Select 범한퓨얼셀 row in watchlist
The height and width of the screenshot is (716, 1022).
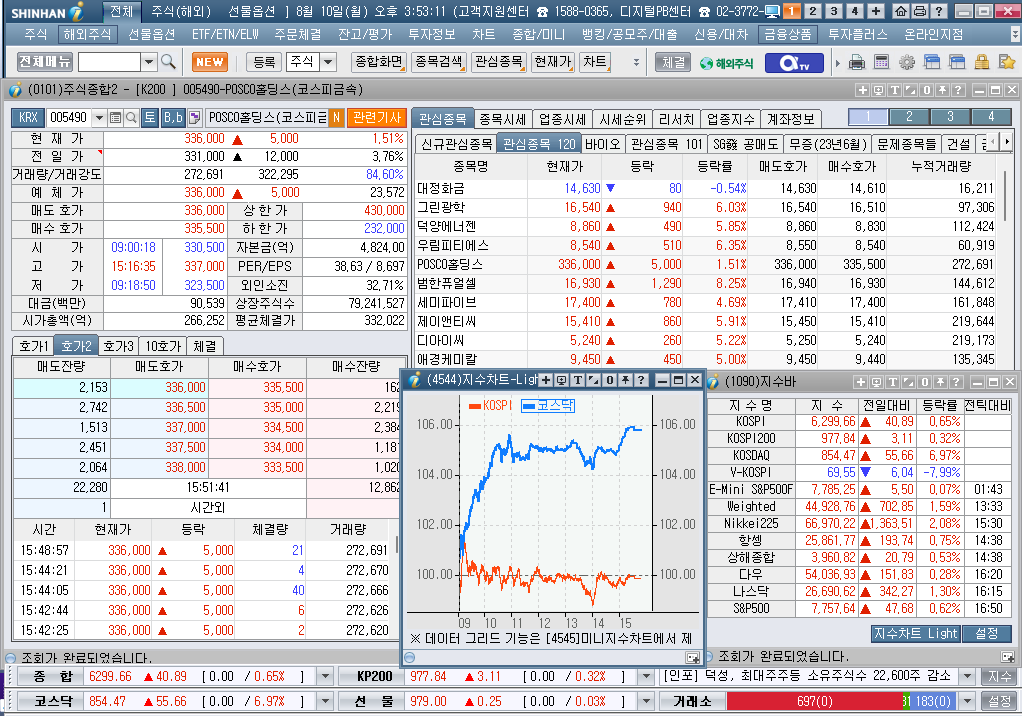click(705, 283)
